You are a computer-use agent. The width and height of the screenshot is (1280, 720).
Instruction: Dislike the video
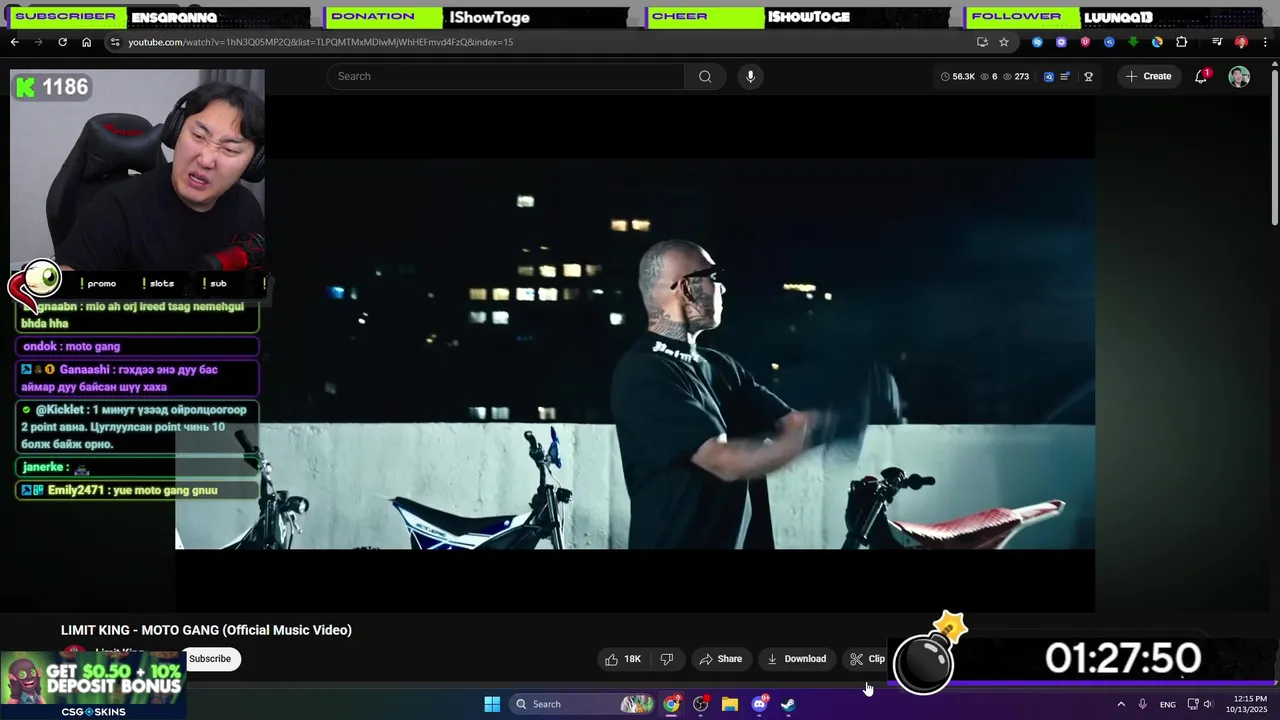point(667,659)
